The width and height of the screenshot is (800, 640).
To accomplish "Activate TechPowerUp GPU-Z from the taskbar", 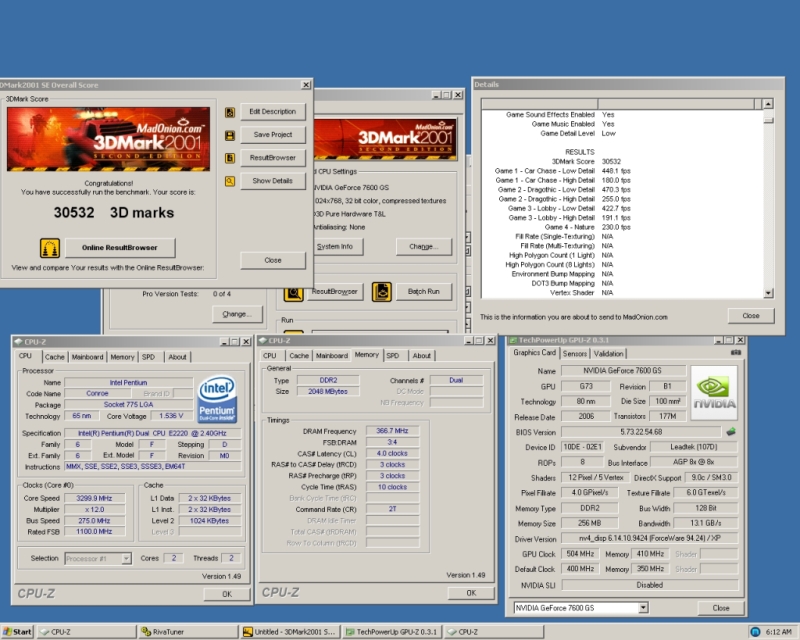I will pos(391,632).
